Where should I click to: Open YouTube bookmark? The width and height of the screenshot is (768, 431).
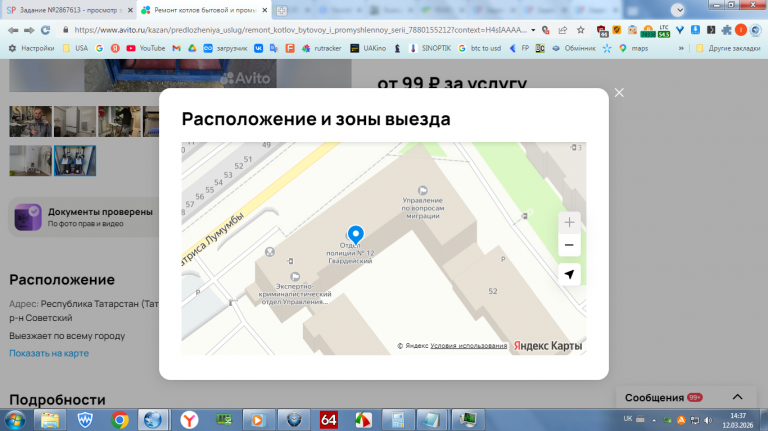point(146,48)
